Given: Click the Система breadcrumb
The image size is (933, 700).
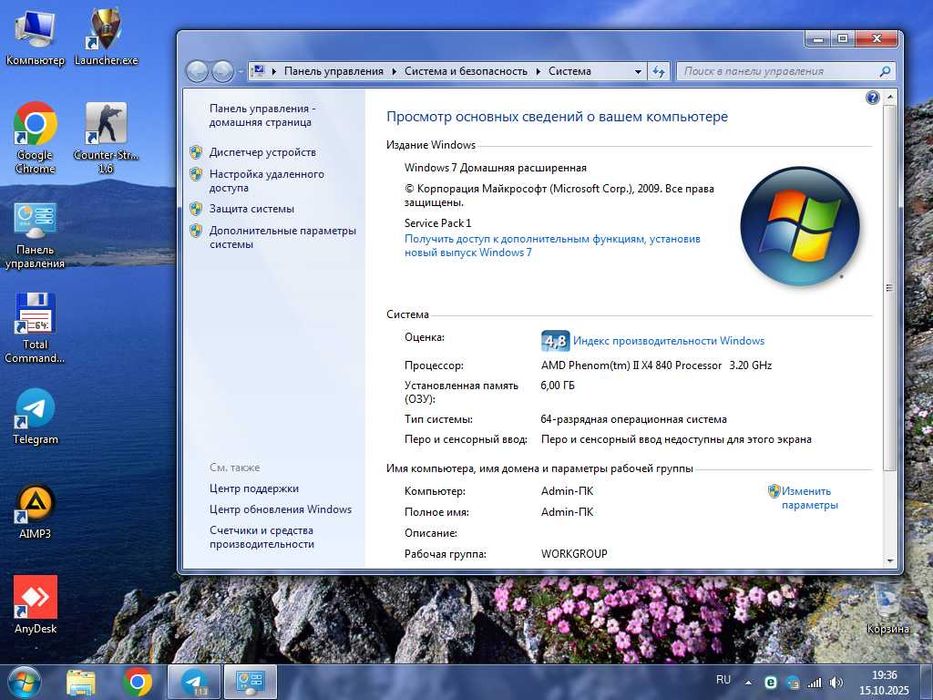Looking at the screenshot, I should (569, 71).
